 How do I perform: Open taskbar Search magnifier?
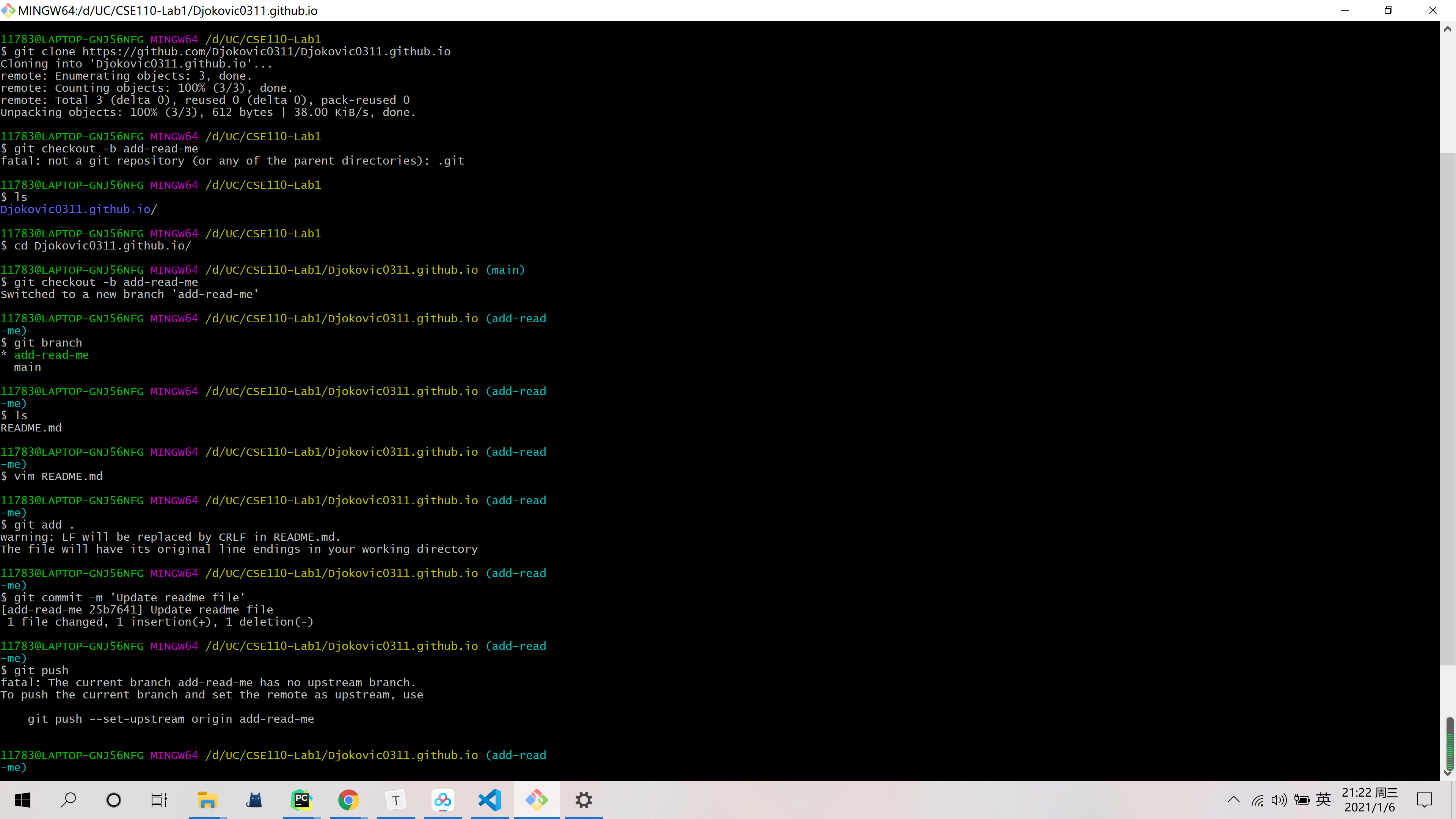pos(68,800)
